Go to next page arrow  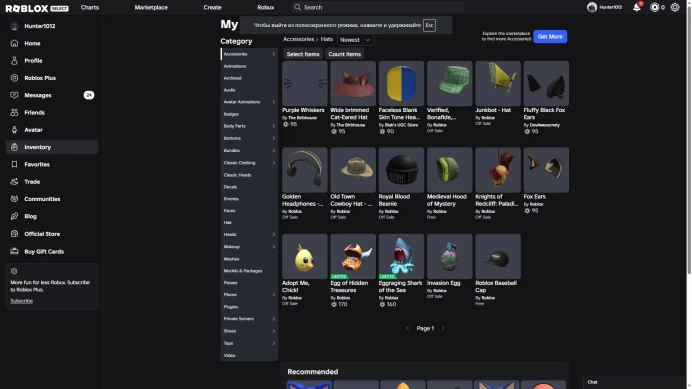pyautogui.click(x=443, y=329)
